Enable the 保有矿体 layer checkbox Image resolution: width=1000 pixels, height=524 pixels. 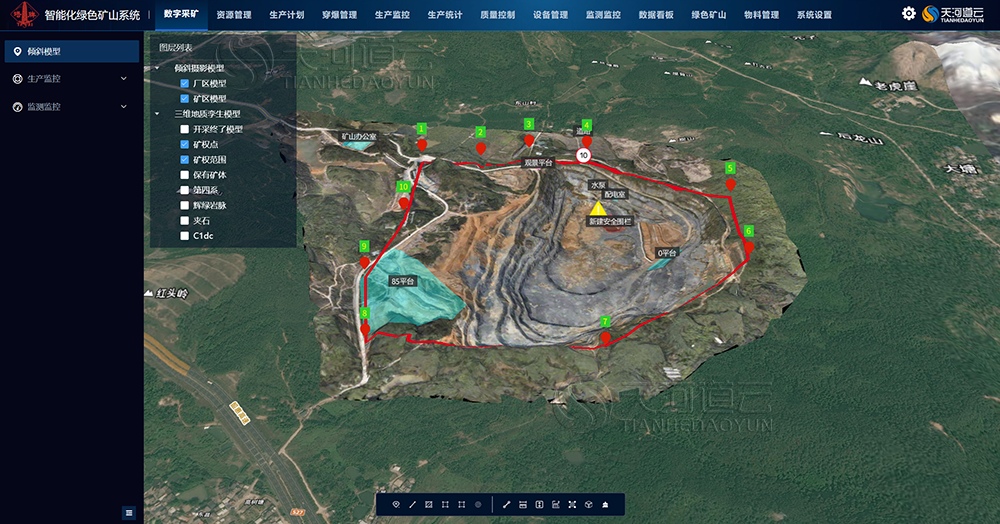point(184,175)
